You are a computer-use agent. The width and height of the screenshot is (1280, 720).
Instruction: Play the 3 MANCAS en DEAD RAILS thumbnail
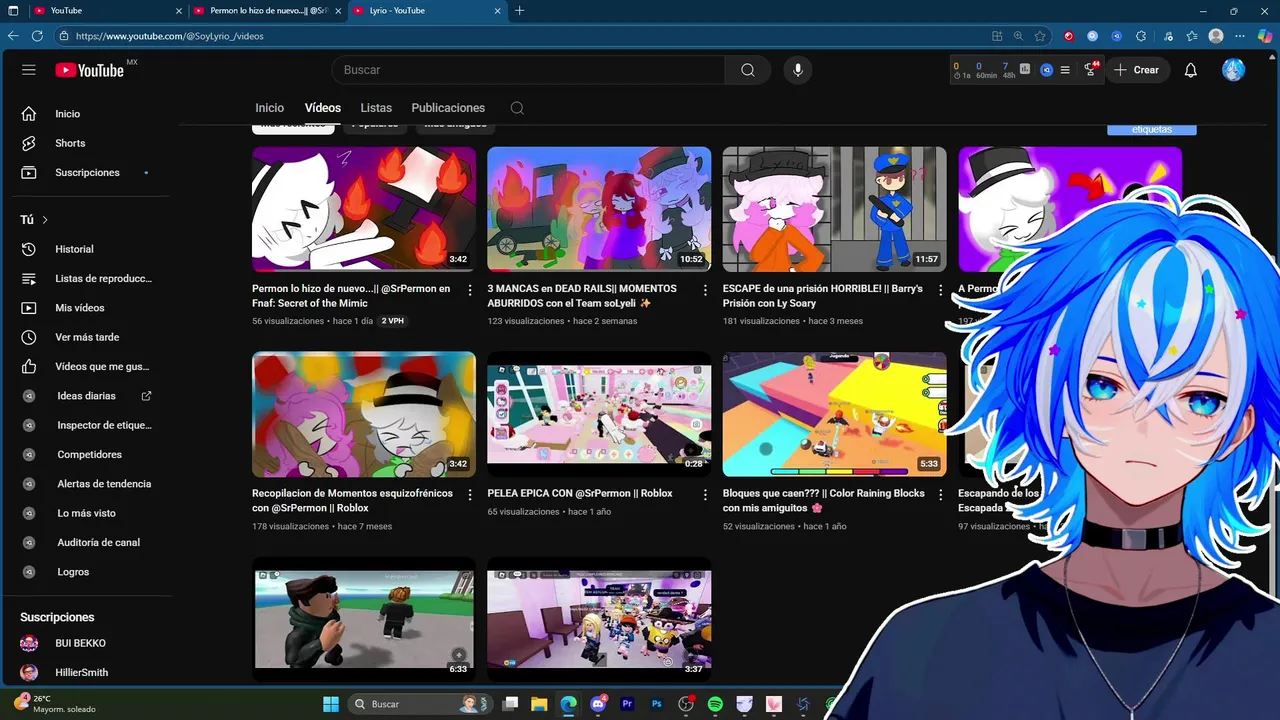click(x=599, y=209)
